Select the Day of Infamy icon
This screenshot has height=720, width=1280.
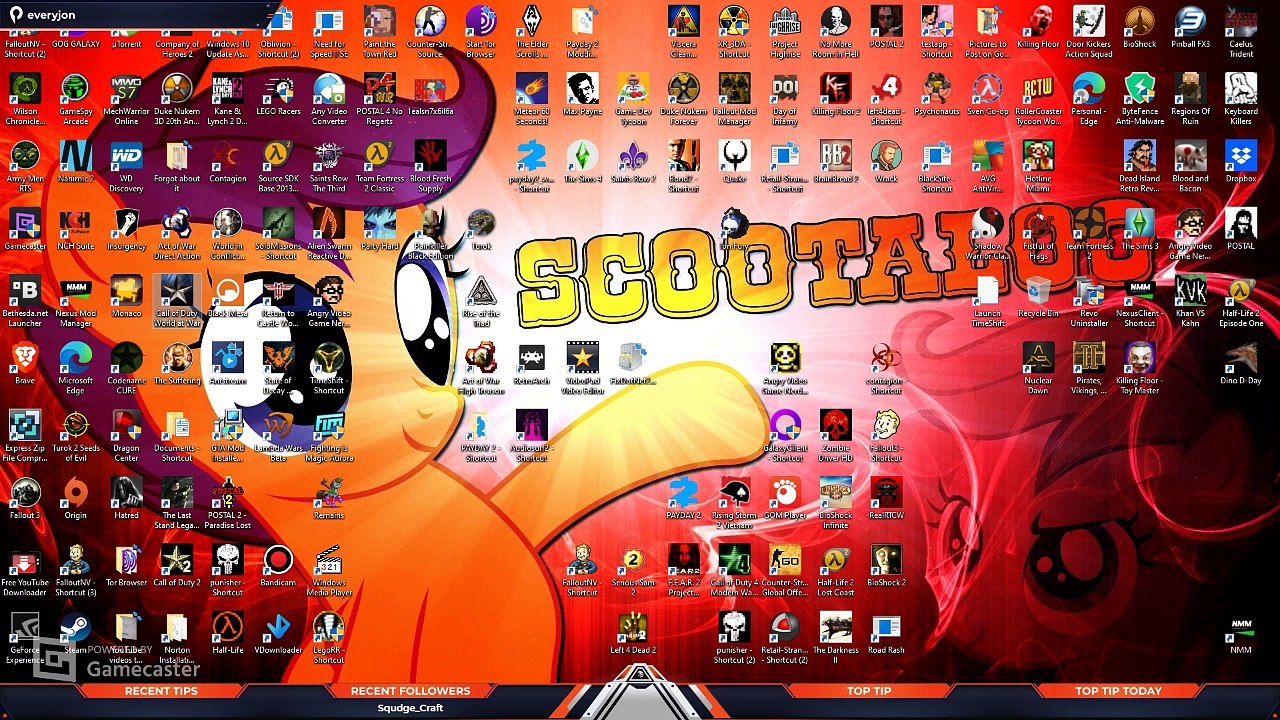pos(785,98)
